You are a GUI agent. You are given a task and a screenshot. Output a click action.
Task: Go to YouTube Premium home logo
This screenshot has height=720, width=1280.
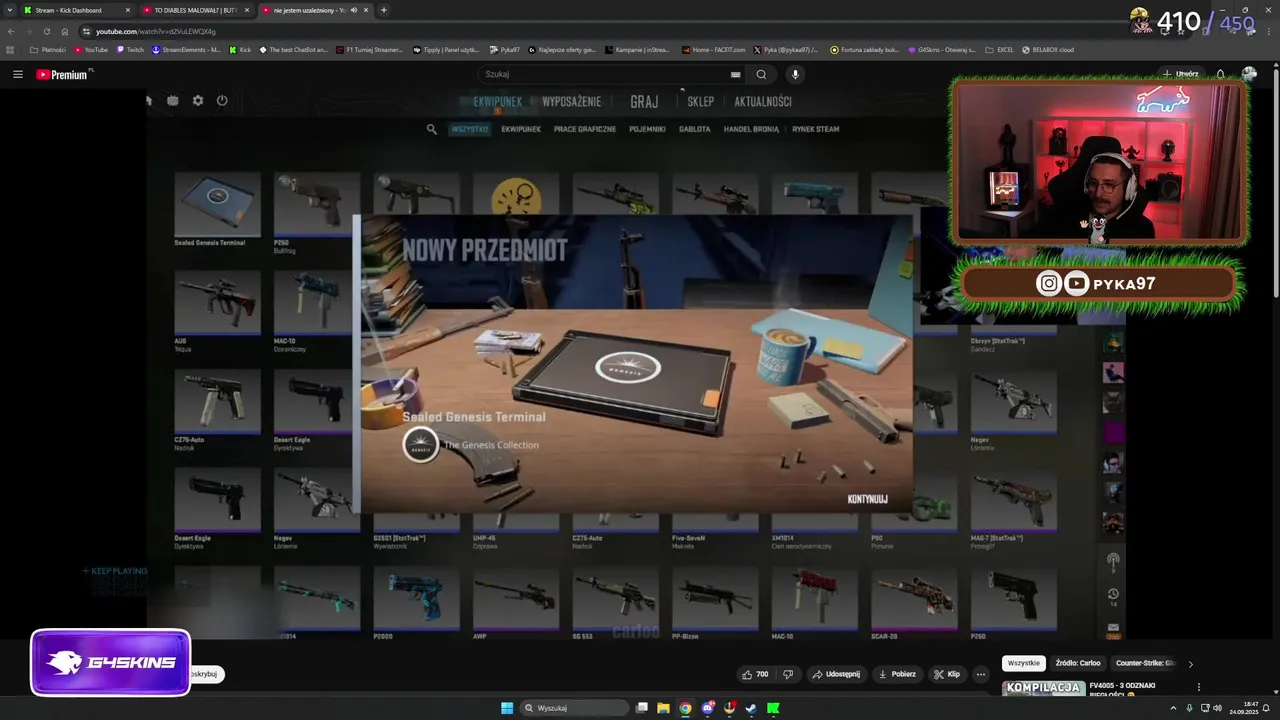[x=63, y=74]
